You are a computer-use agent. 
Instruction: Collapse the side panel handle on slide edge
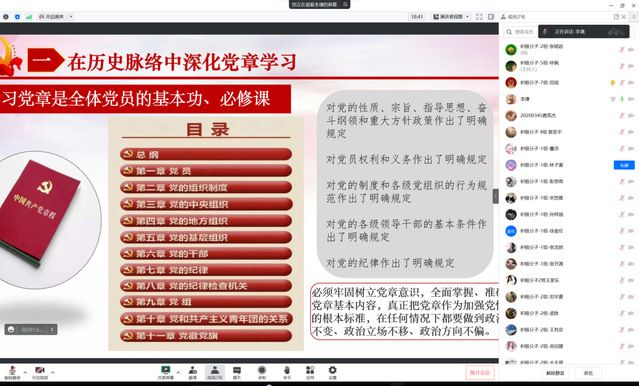coord(496,196)
